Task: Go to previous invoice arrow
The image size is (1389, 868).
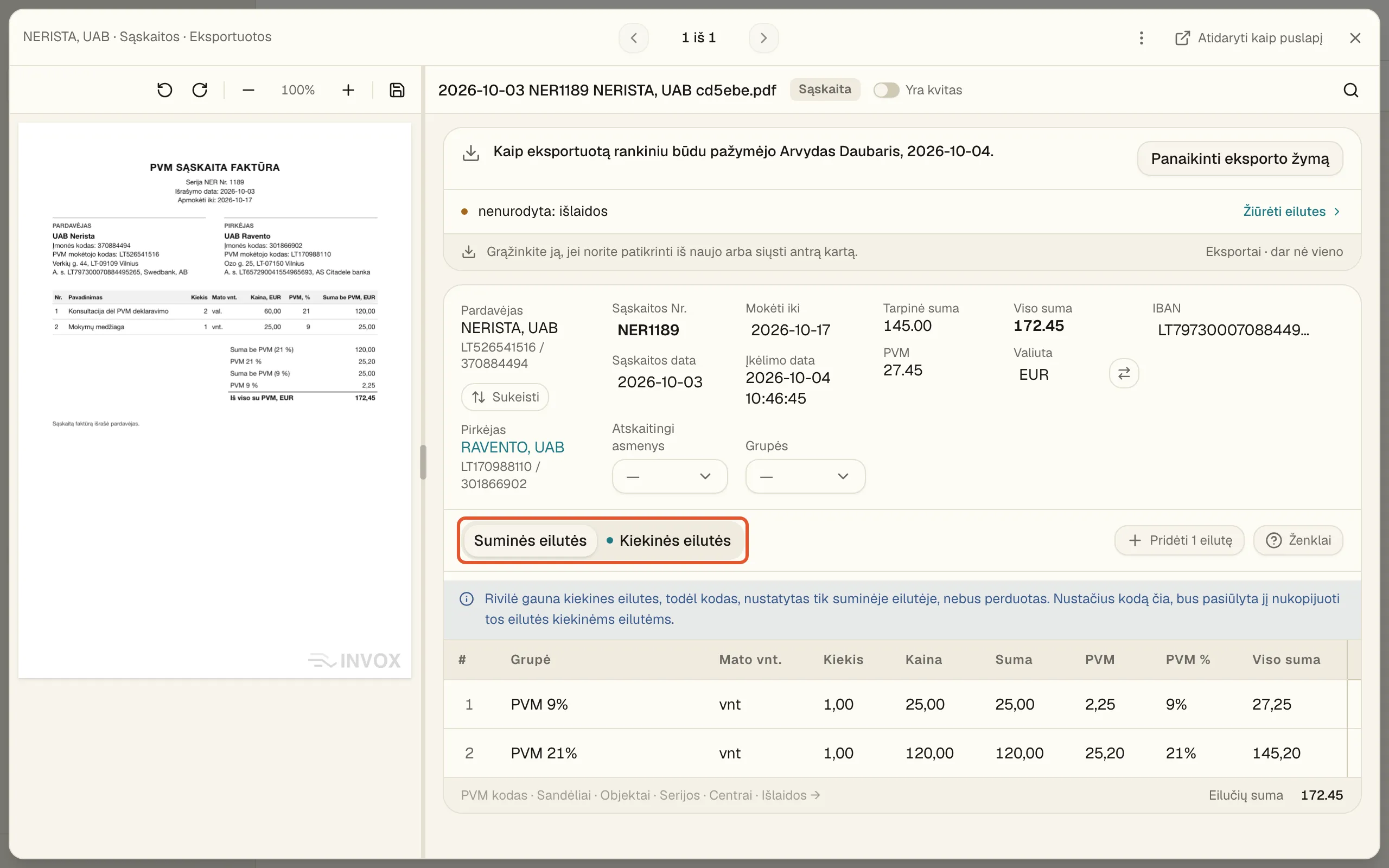Action: [634, 38]
